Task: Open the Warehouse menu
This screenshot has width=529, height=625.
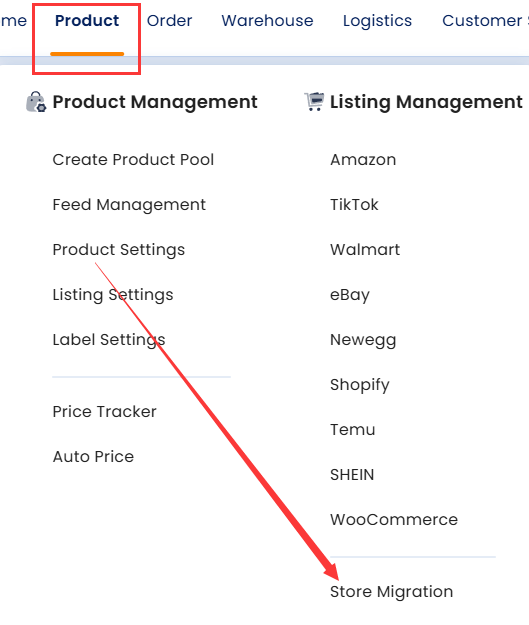Action: pyautogui.click(x=267, y=21)
